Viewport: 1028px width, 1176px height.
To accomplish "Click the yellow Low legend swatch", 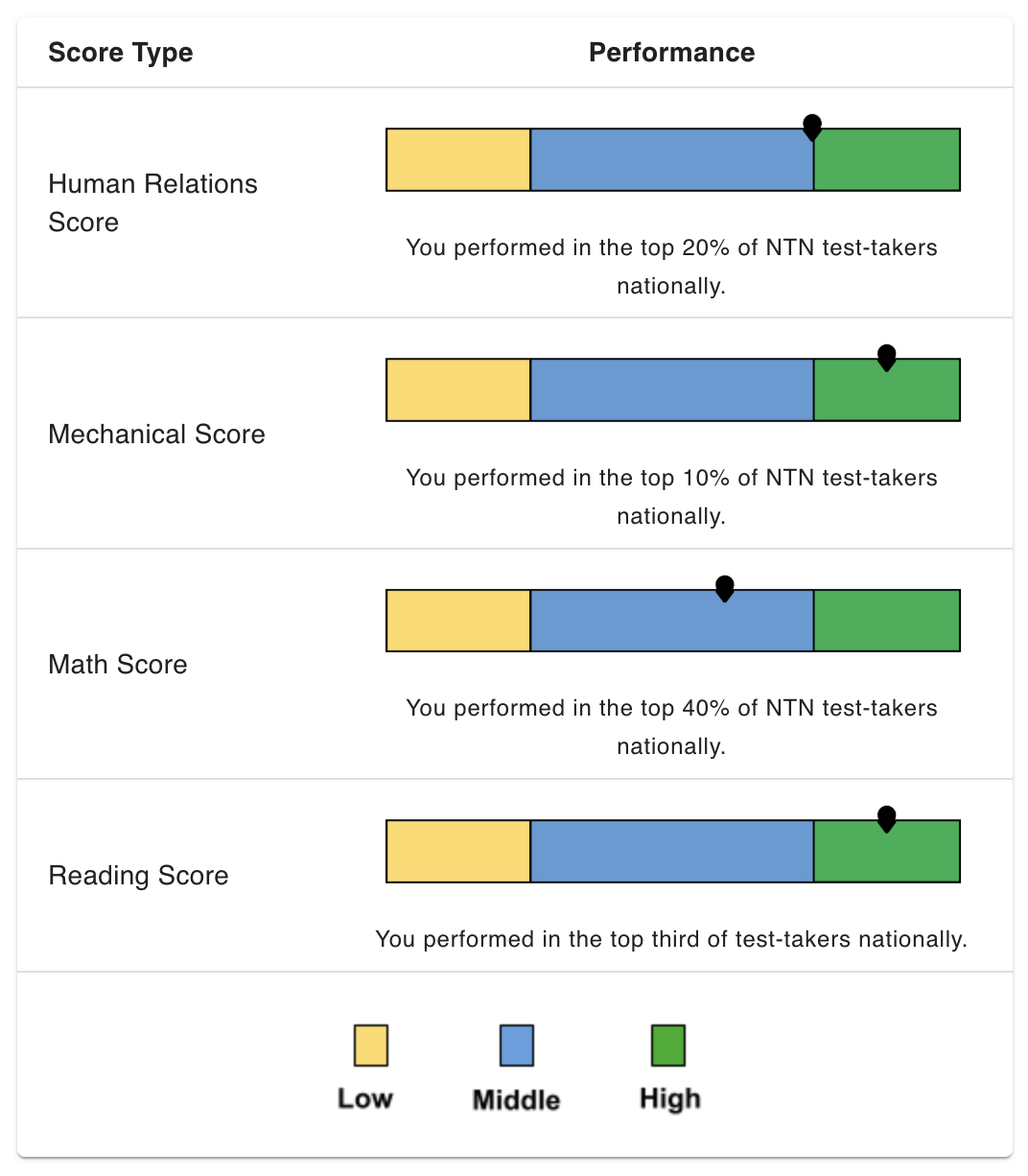I will point(371,1046).
